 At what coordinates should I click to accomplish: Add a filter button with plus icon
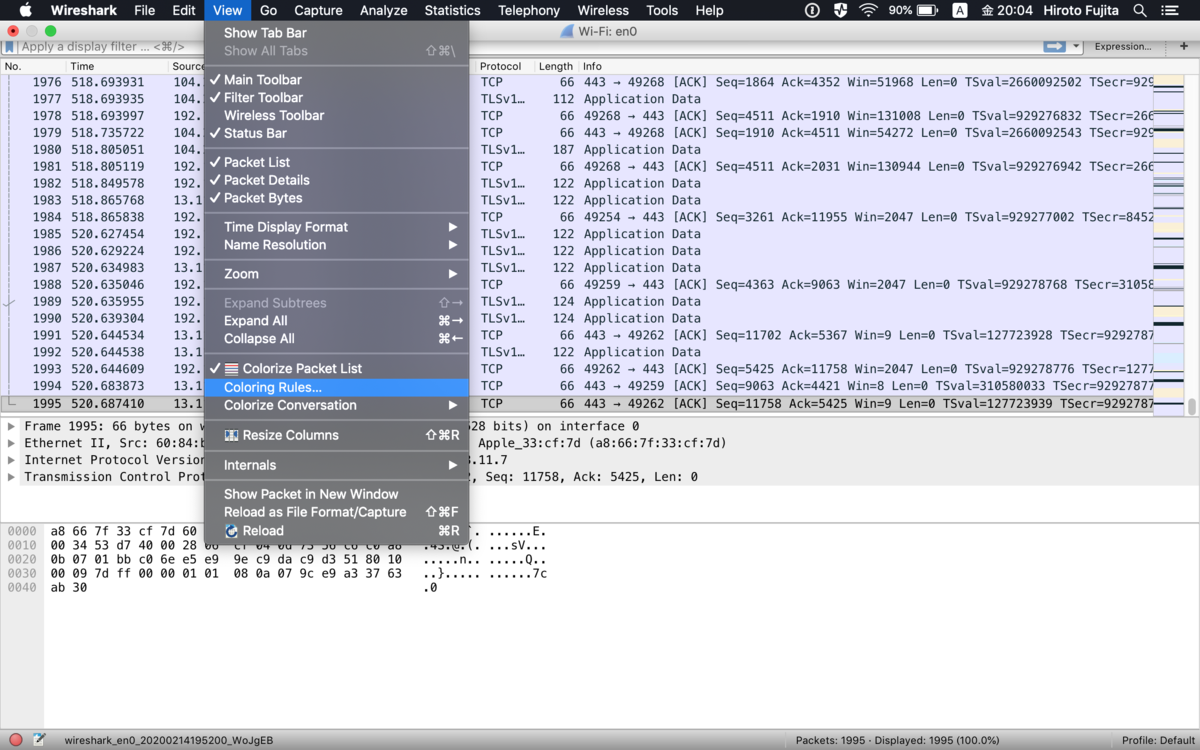(x=1183, y=46)
